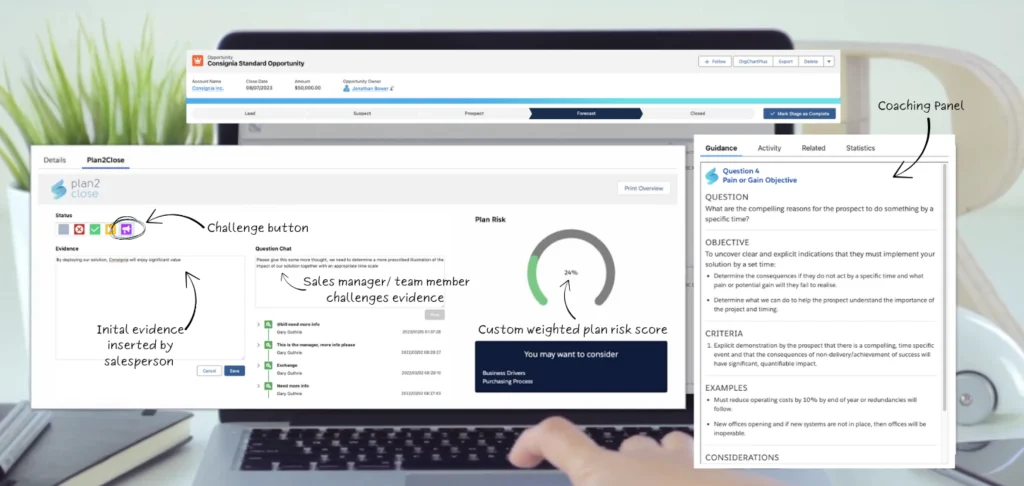Select the yellow status icon
1024x486 pixels.
[111, 229]
